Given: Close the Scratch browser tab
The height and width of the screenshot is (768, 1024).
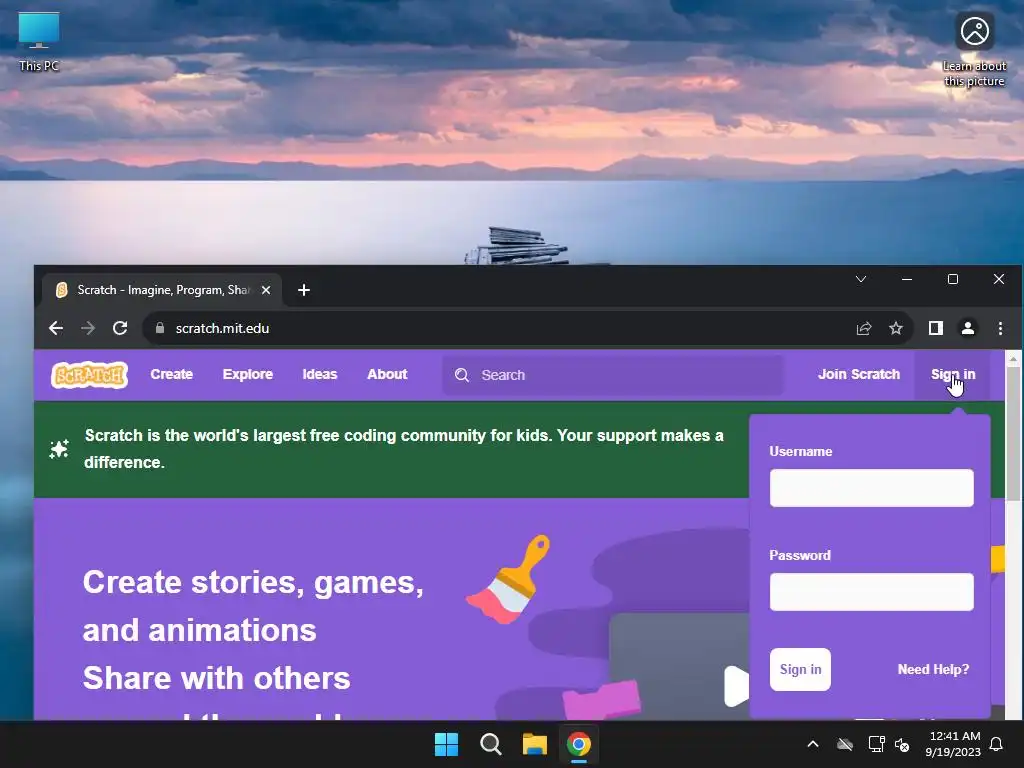Looking at the screenshot, I should pyautogui.click(x=266, y=290).
